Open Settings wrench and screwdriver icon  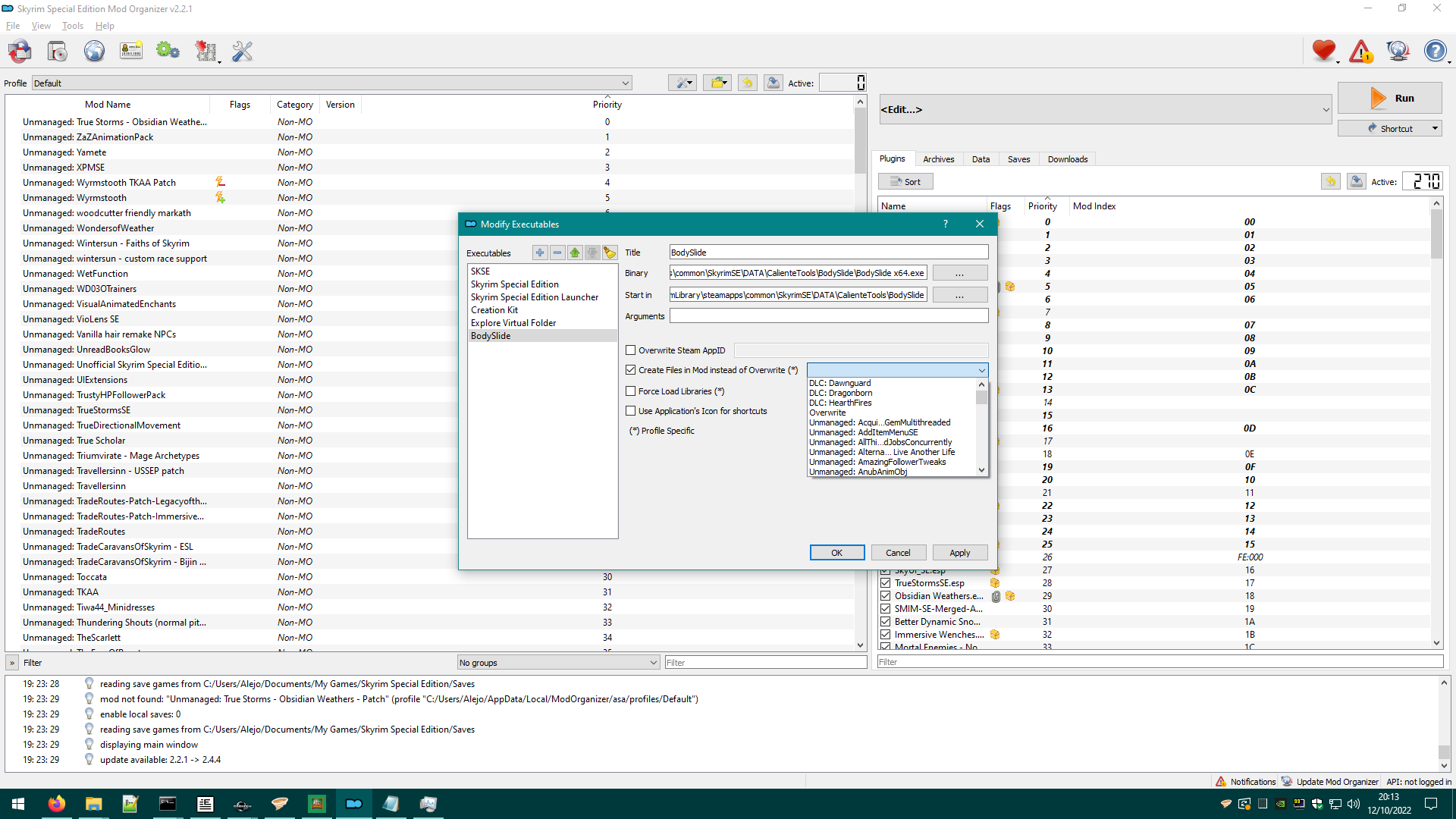[243, 52]
